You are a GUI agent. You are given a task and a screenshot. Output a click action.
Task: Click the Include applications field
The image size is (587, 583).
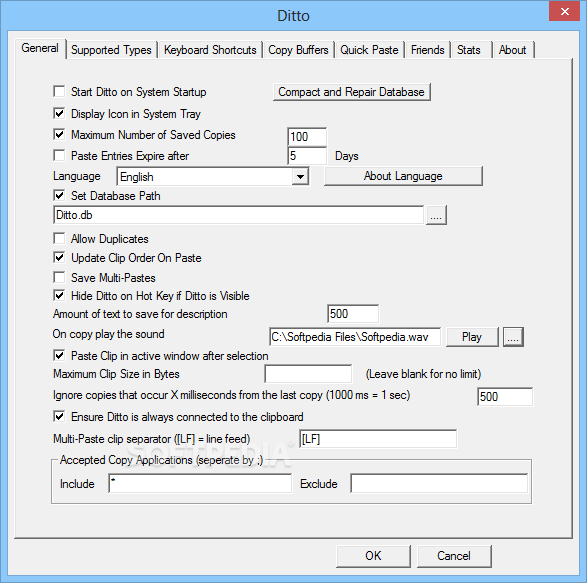pyautogui.click(x=200, y=483)
